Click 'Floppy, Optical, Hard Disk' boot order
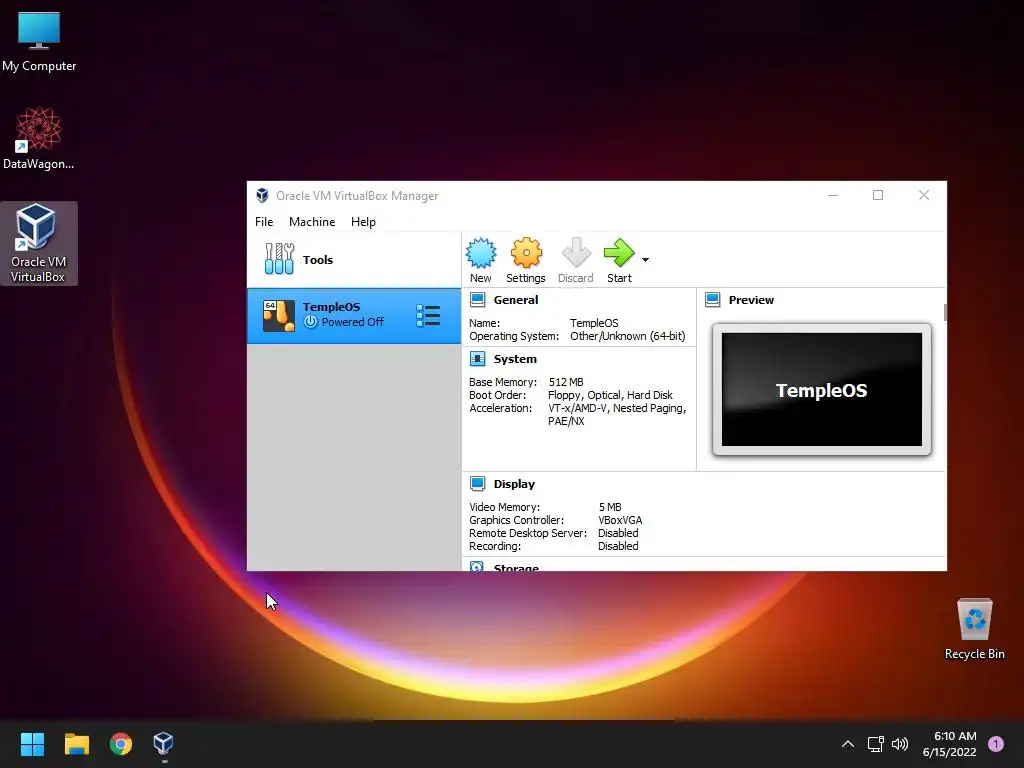1024x768 pixels. click(x=610, y=395)
